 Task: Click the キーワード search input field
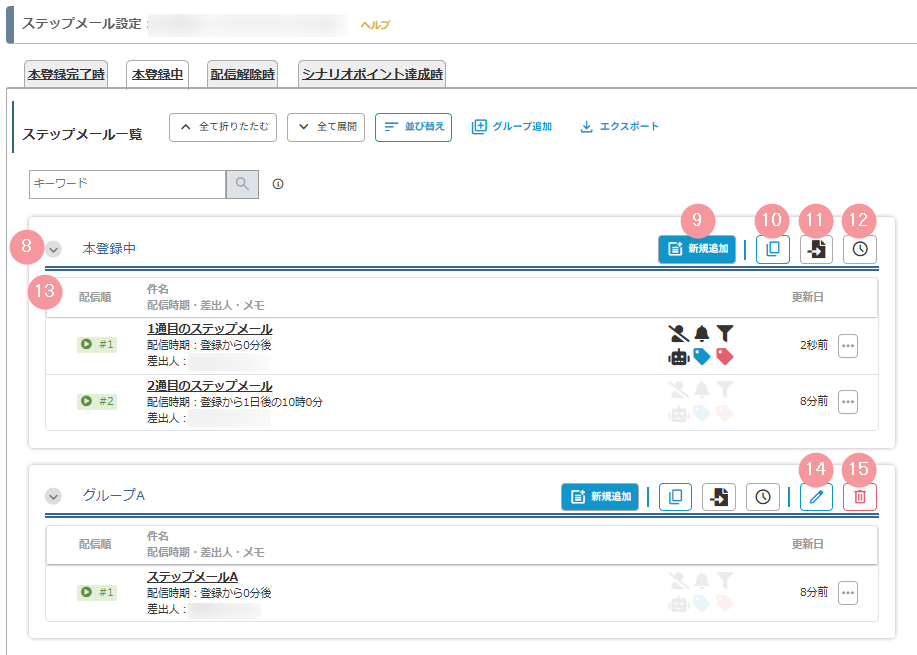[127, 184]
